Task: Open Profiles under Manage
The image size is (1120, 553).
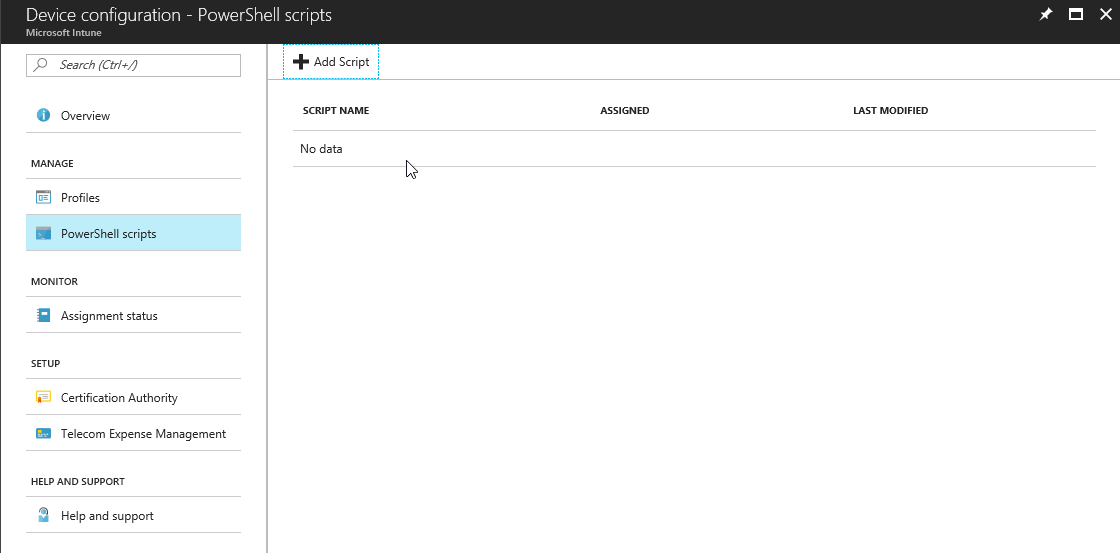Action: (x=134, y=197)
